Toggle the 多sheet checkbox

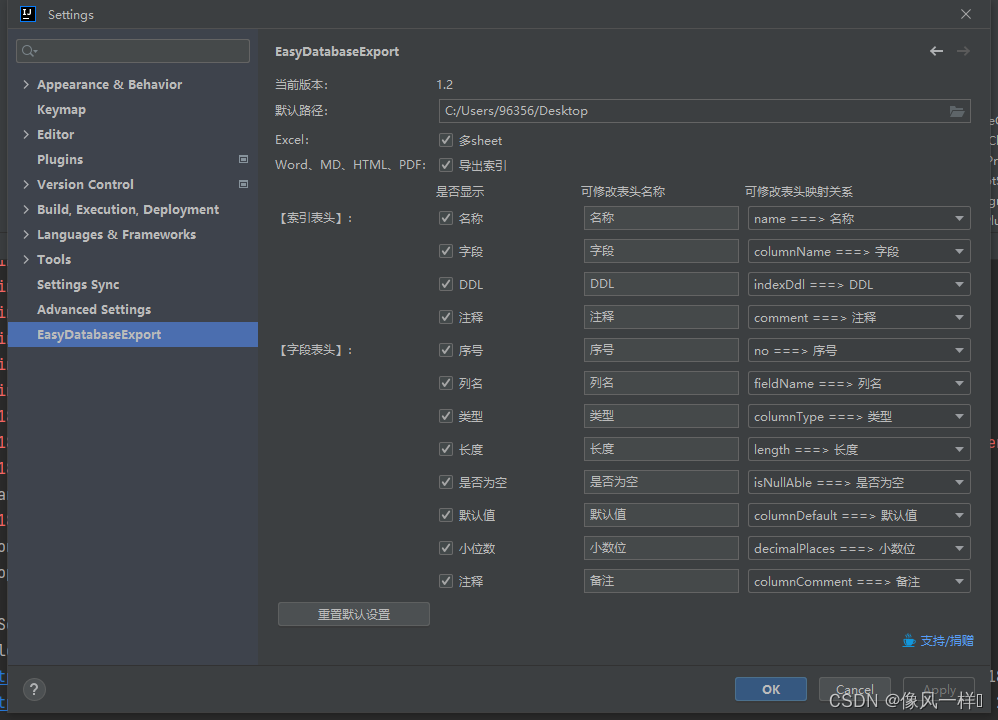coord(446,140)
